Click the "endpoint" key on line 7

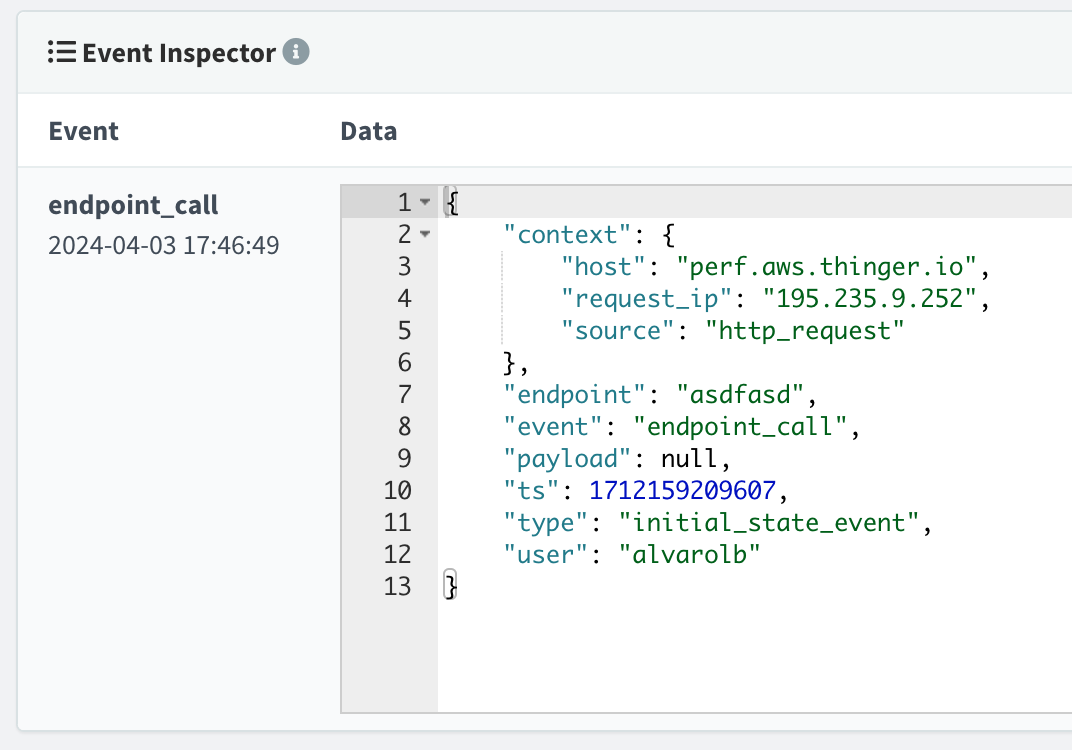point(574,394)
